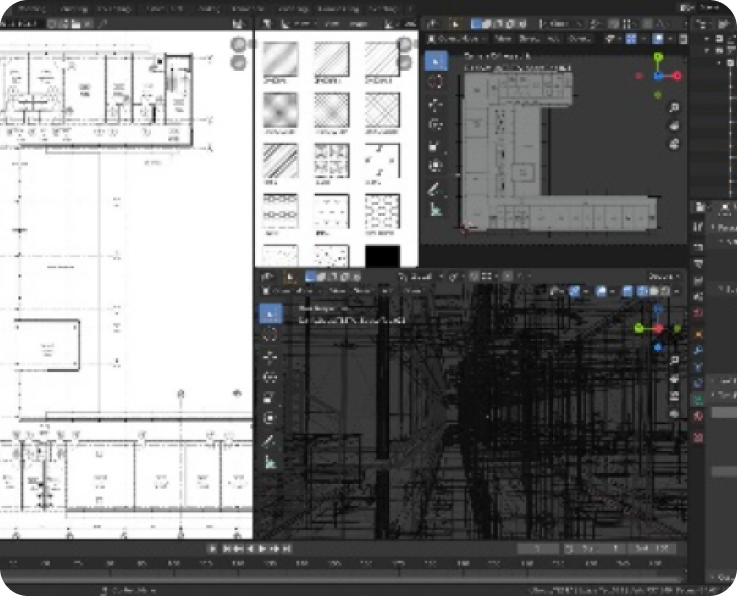737x596 pixels.
Task: Open shading options dropdown in wireframe viewport
Action: click(676, 292)
